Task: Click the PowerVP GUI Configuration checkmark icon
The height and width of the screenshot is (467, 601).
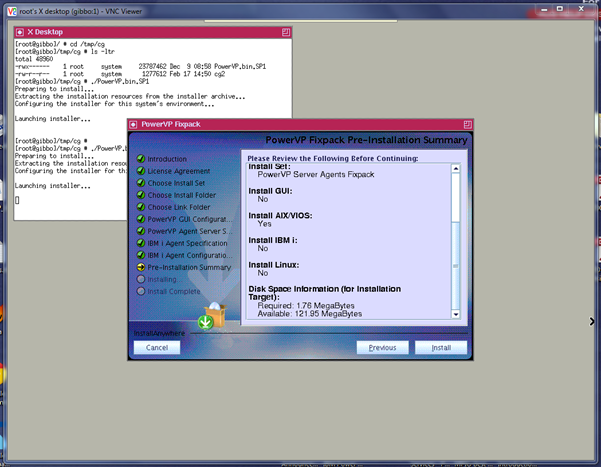Action: [141, 219]
